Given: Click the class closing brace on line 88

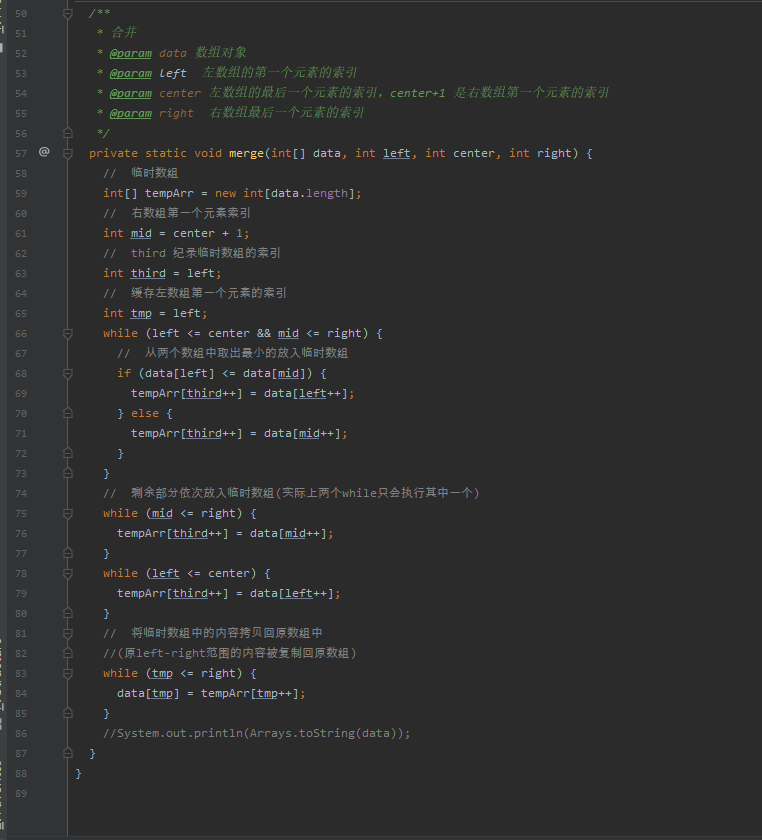Looking at the screenshot, I should click(x=78, y=773).
